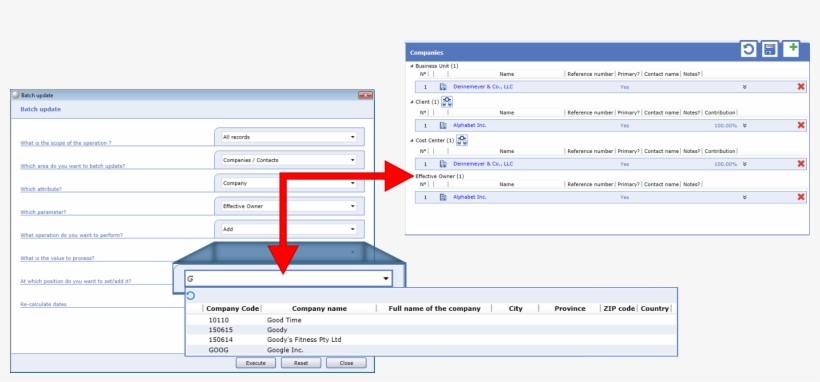
Task: Select the 'Google Inc.' row with code GOOG
Action: (x=431, y=350)
